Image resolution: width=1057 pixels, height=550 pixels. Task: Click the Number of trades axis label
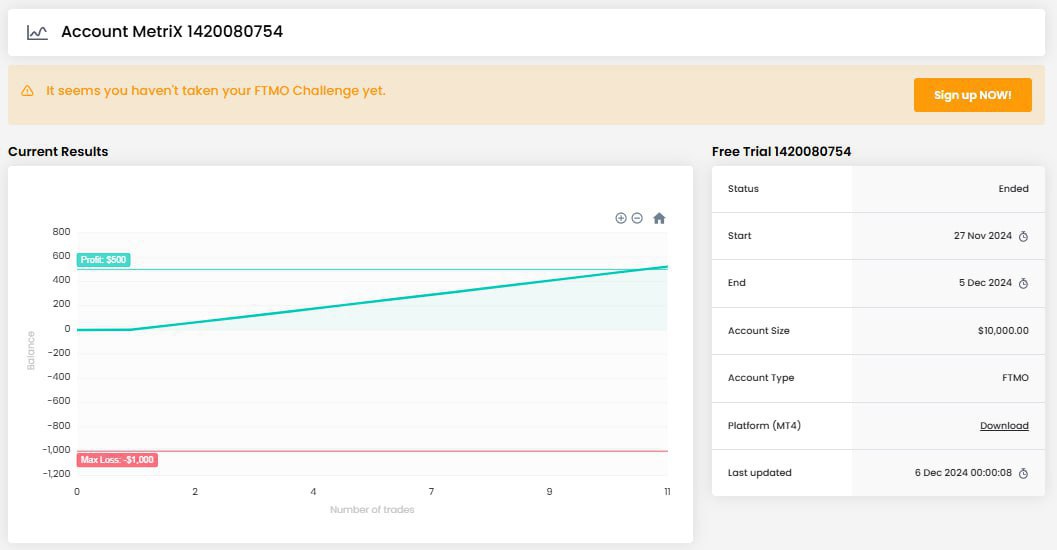pos(372,510)
